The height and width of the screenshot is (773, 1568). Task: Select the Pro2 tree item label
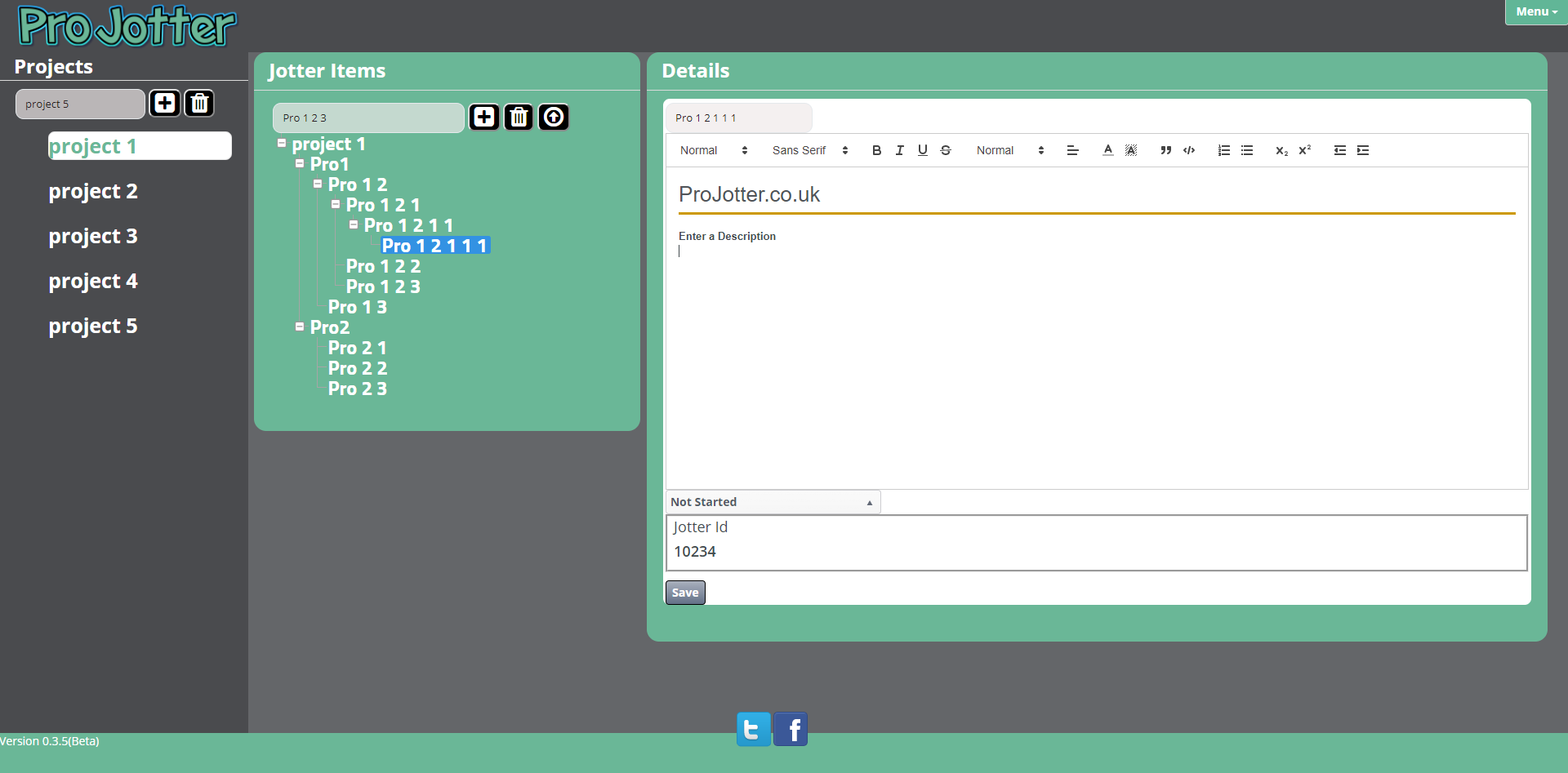[330, 327]
